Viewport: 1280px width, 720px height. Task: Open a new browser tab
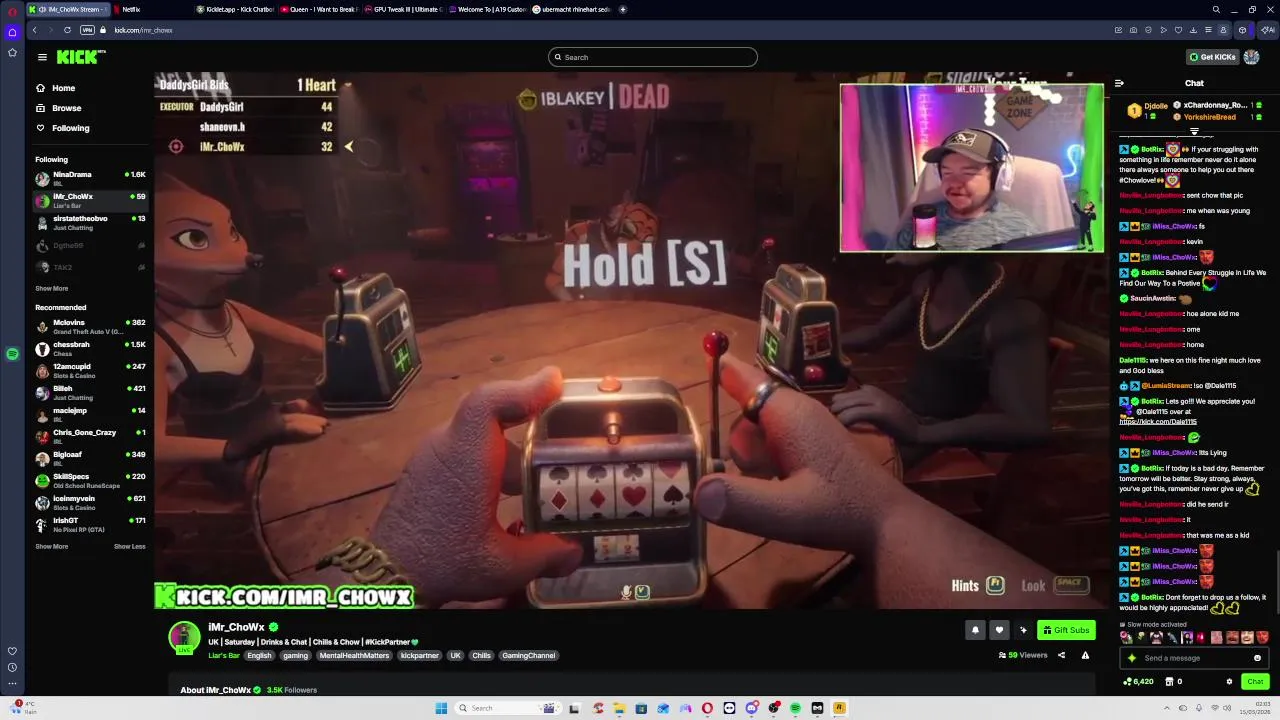click(x=623, y=9)
